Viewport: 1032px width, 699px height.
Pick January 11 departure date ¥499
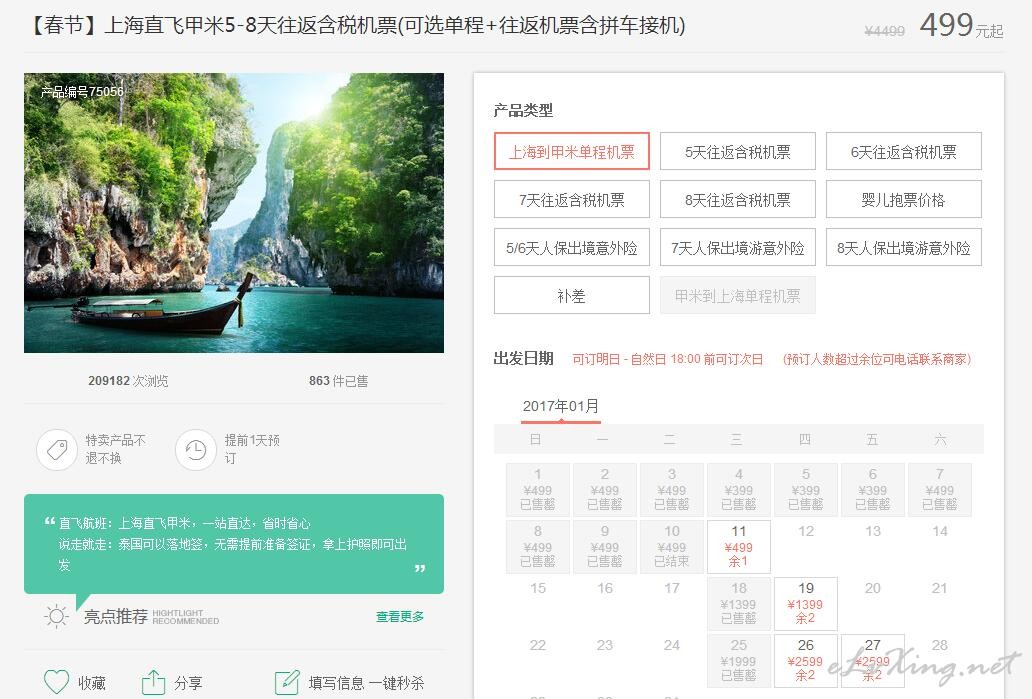pyautogui.click(x=738, y=546)
